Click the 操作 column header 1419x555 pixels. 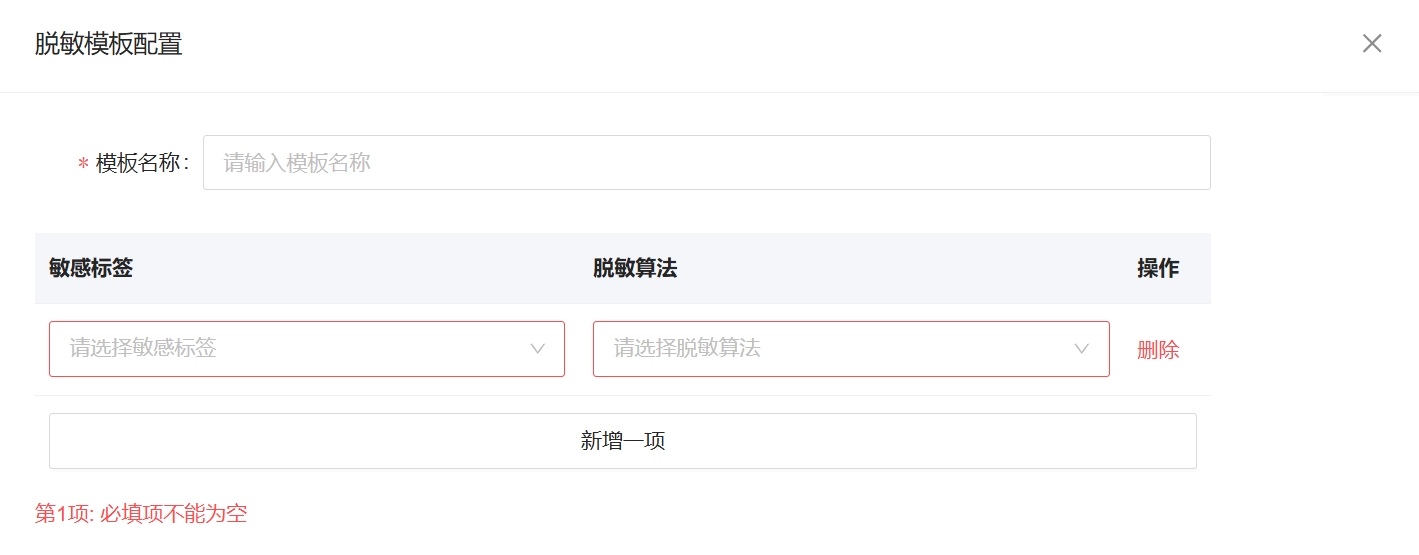tap(1158, 268)
